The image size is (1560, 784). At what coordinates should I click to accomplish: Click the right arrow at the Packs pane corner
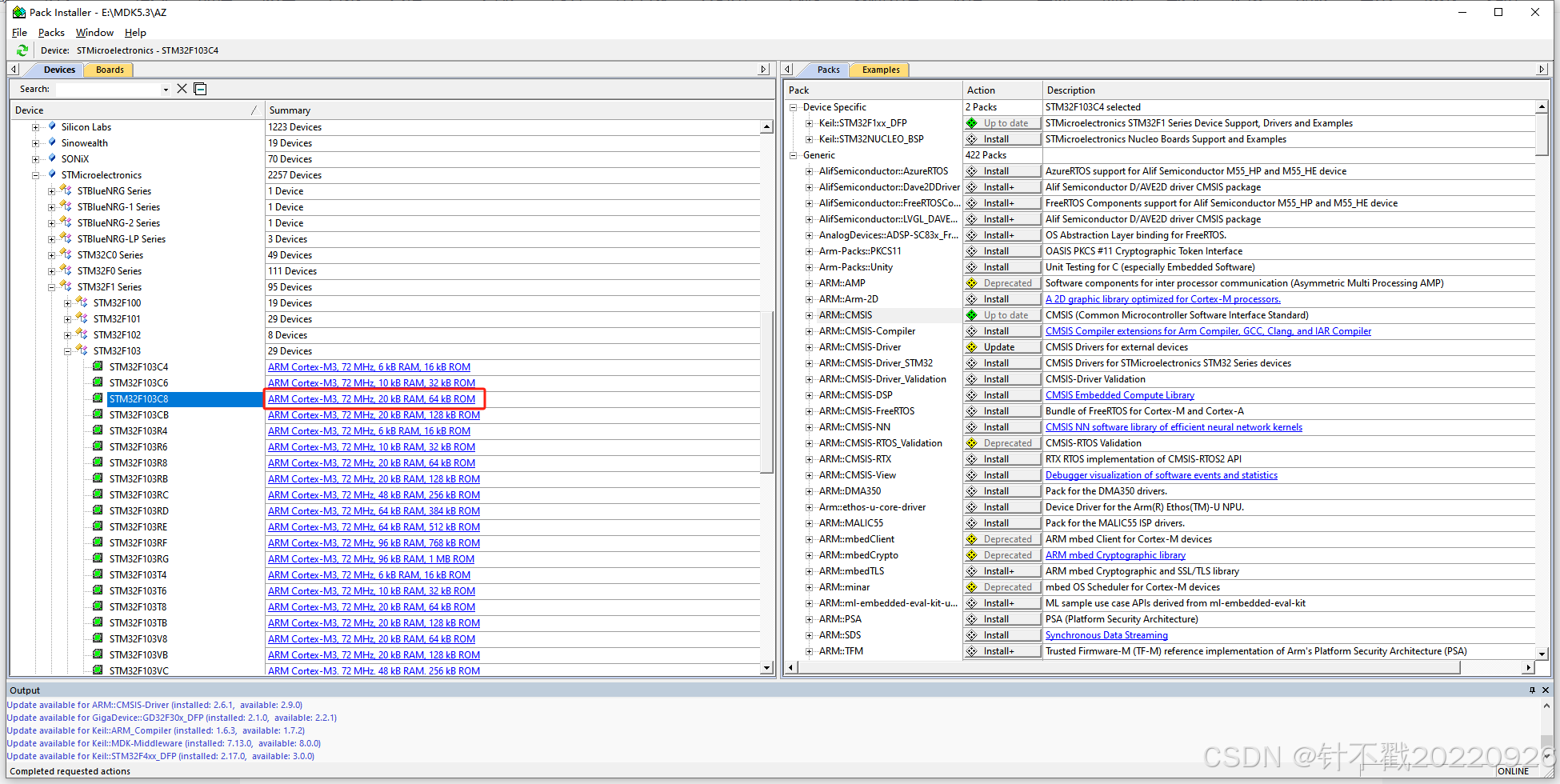tap(1542, 70)
